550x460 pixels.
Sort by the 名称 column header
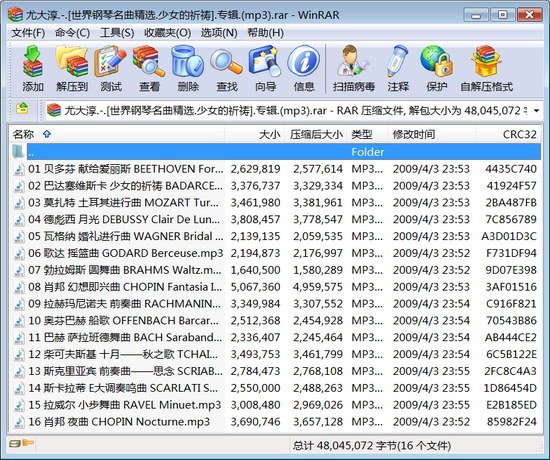[x=117, y=134]
